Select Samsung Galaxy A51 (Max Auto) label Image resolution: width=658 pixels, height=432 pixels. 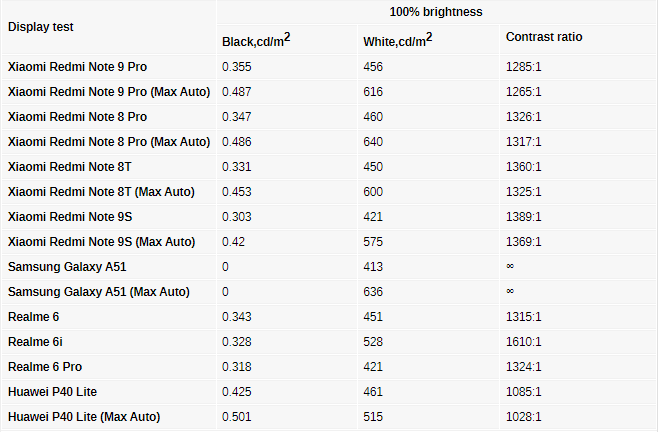[x=98, y=292]
